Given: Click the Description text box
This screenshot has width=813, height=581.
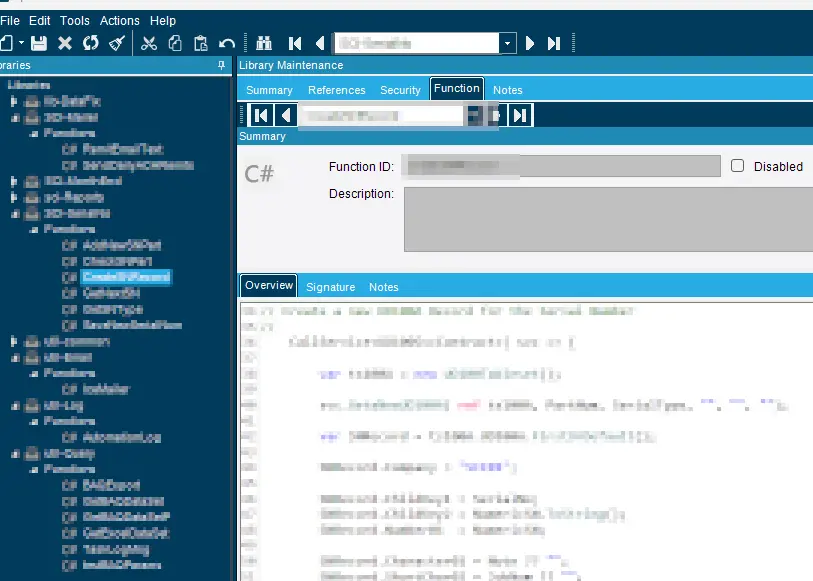Looking at the screenshot, I should [x=608, y=219].
